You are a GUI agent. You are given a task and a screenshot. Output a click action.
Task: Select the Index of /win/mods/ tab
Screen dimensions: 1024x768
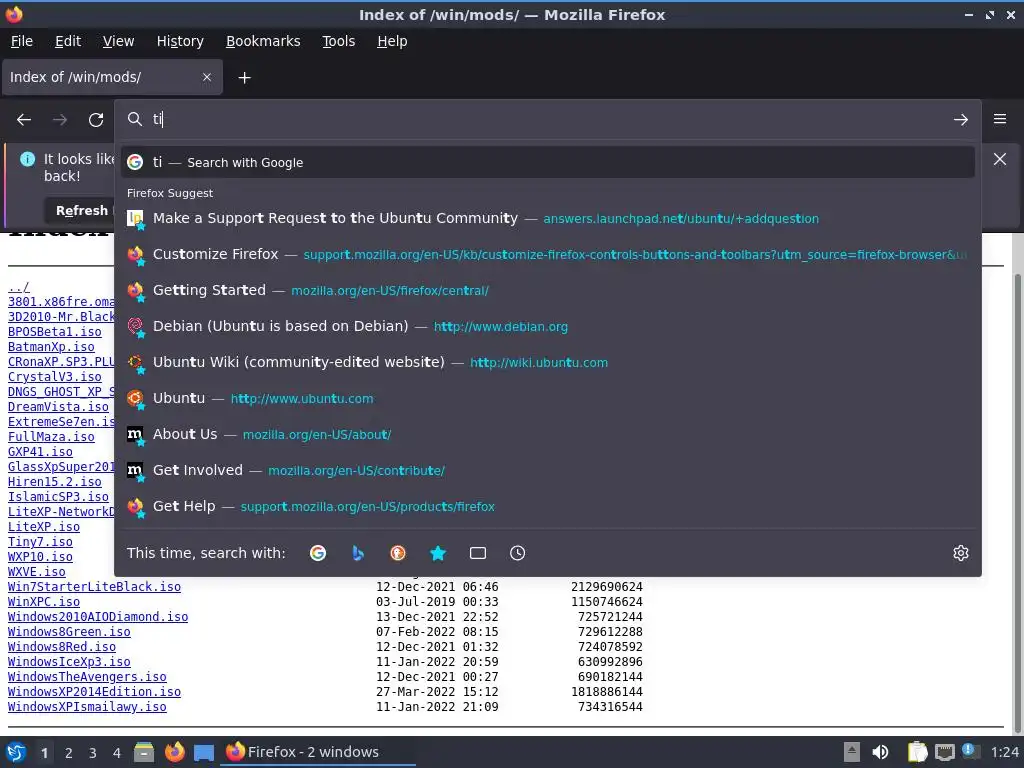click(112, 77)
